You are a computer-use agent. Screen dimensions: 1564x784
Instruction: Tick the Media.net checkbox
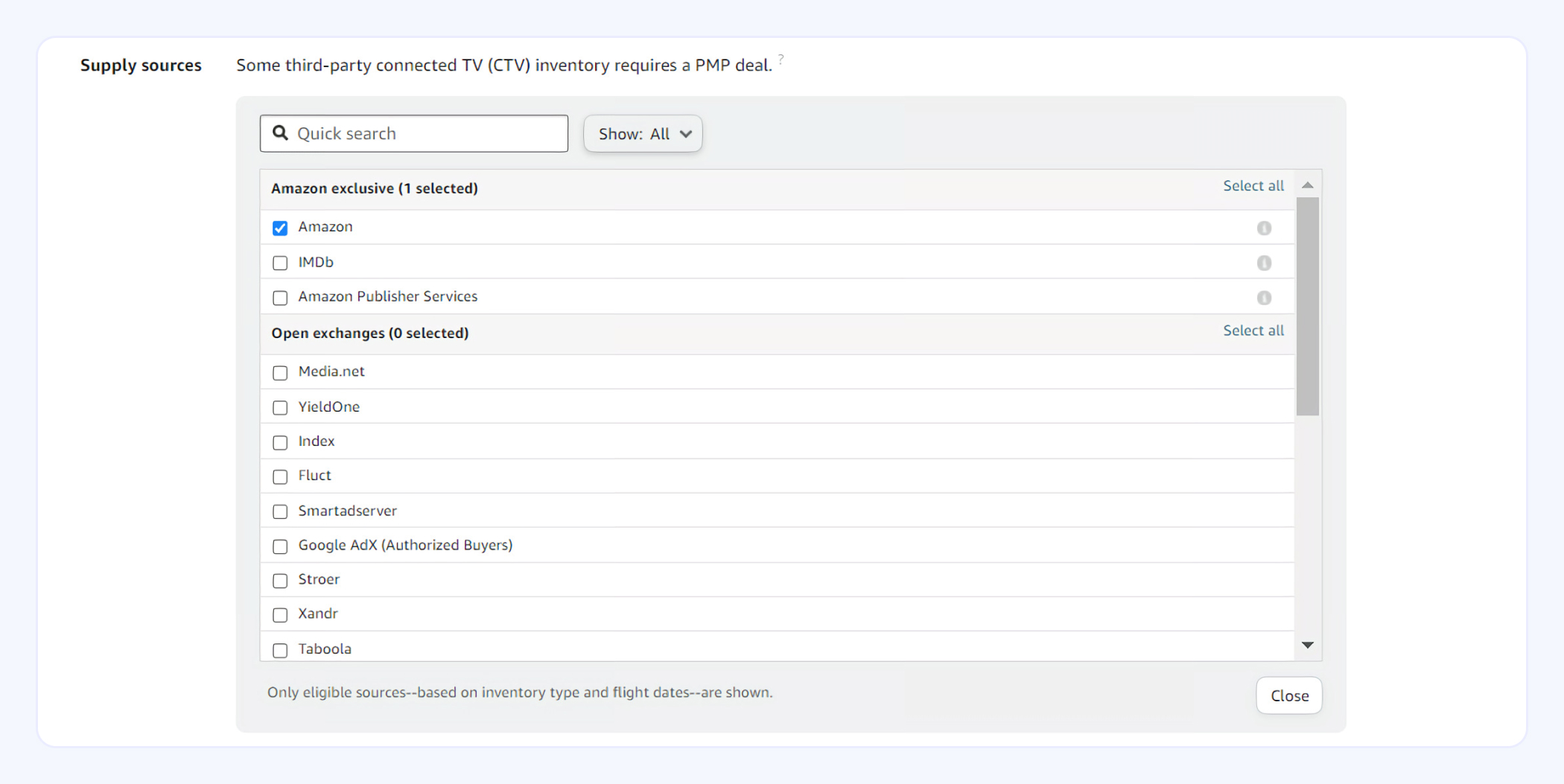280,372
